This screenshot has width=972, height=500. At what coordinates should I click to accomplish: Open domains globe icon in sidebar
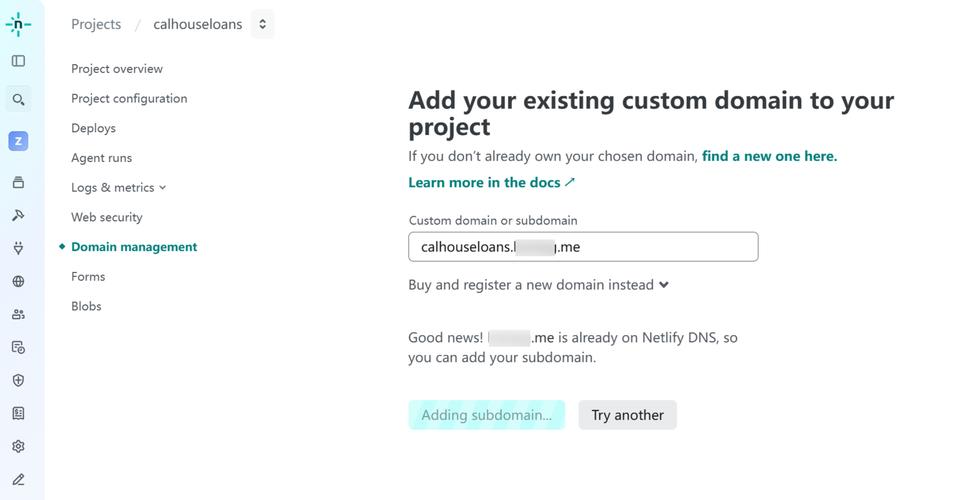18,281
